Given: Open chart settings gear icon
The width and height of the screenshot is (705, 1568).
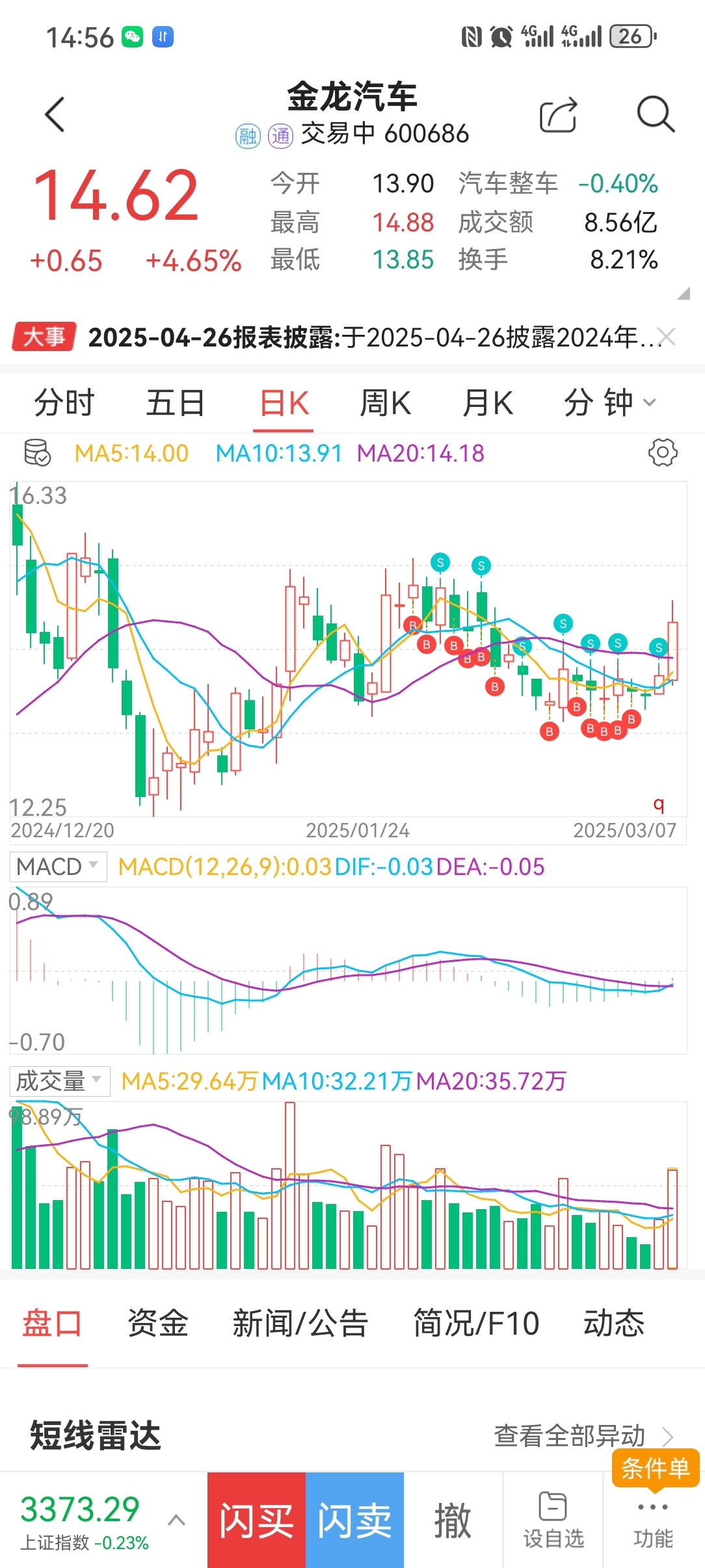Looking at the screenshot, I should [x=663, y=452].
